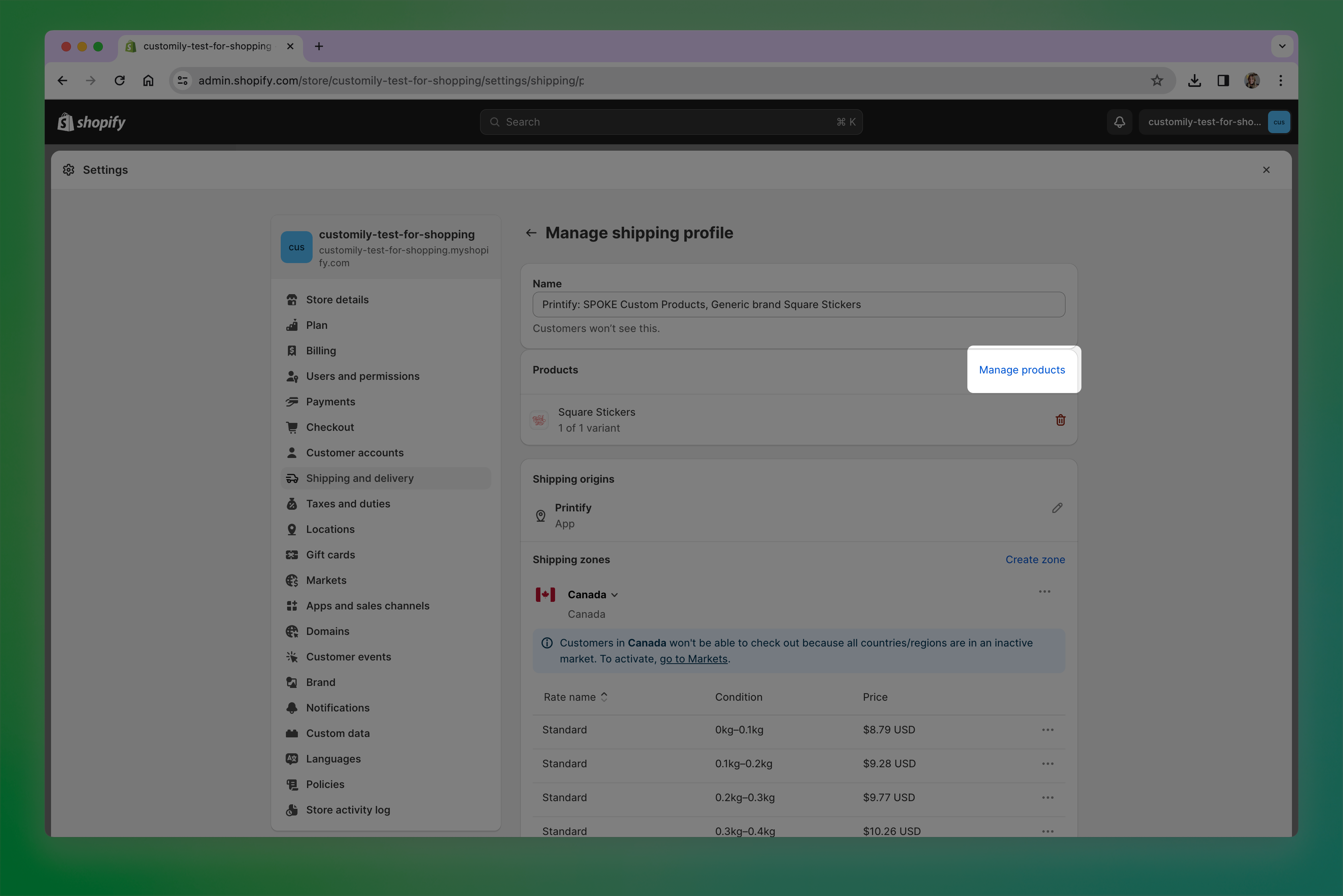Image resolution: width=1343 pixels, height=896 pixels.
Task: Close the Settings panel
Action: [x=1266, y=170]
